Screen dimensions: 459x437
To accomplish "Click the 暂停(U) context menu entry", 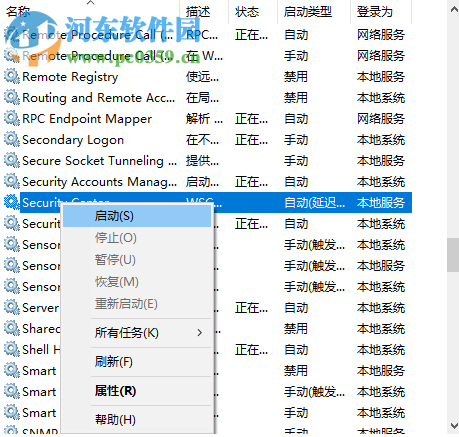I will (x=137, y=260).
